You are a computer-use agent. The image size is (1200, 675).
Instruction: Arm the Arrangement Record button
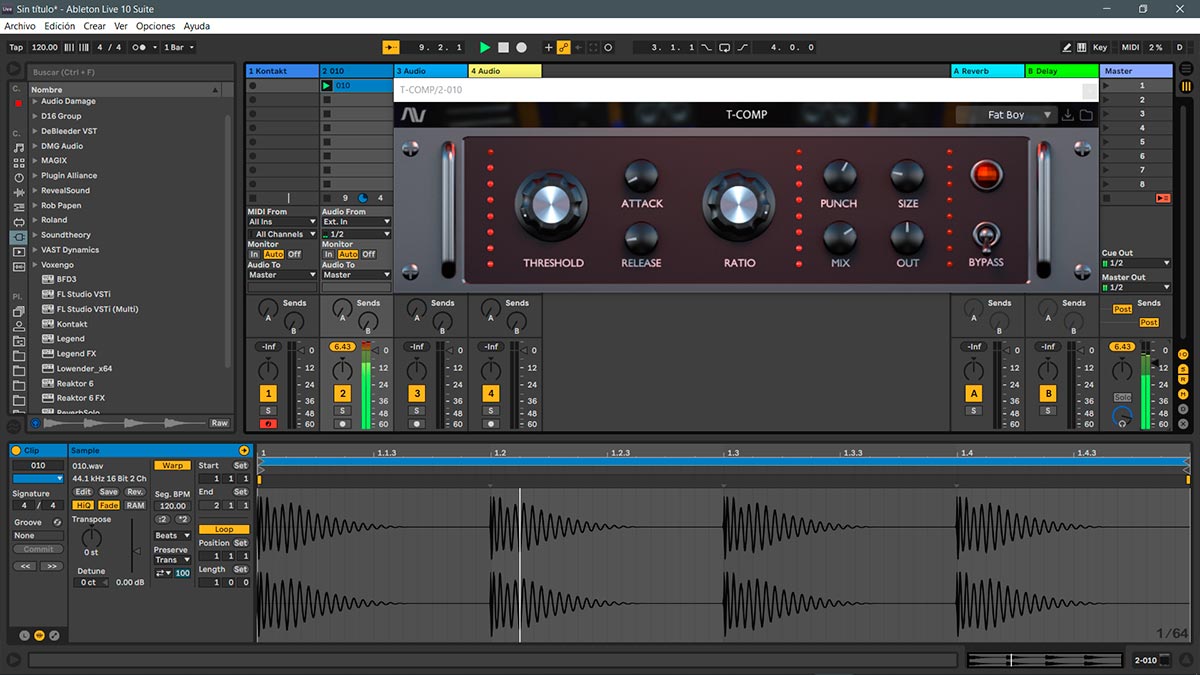point(521,47)
